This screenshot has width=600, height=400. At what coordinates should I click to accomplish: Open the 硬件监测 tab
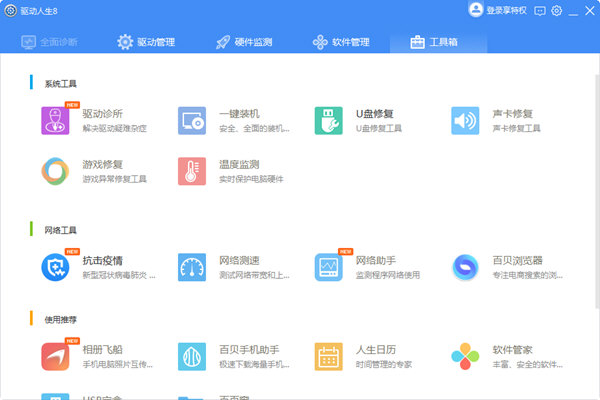click(244, 42)
